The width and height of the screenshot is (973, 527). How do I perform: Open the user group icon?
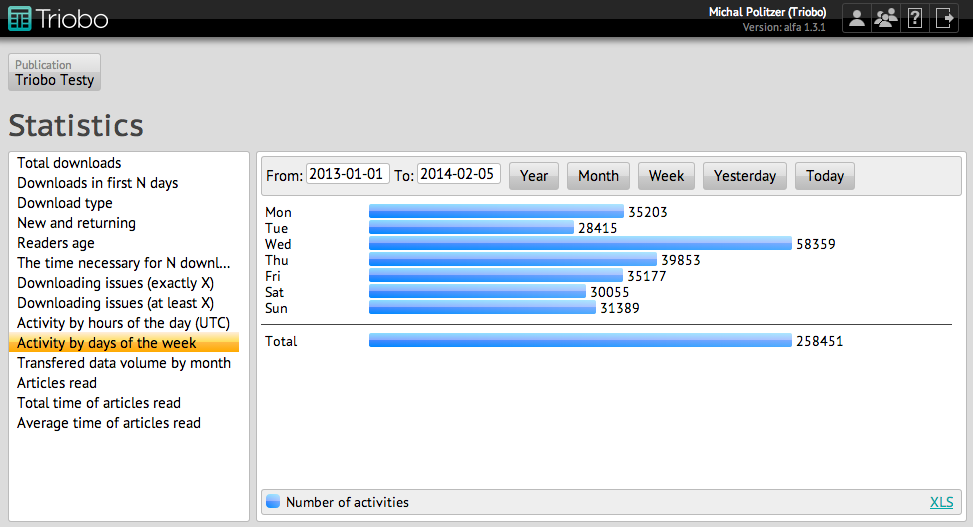tap(885, 18)
